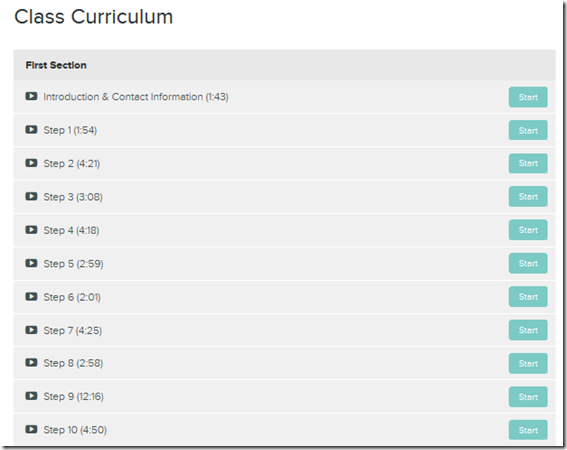
Task: Click the video icon next to Step 5
Action: (x=31, y=263)
